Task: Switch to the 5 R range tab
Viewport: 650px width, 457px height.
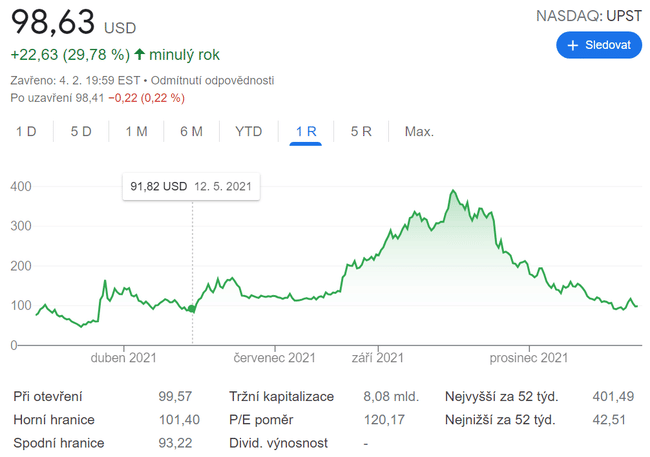Action: coord(361,131)
